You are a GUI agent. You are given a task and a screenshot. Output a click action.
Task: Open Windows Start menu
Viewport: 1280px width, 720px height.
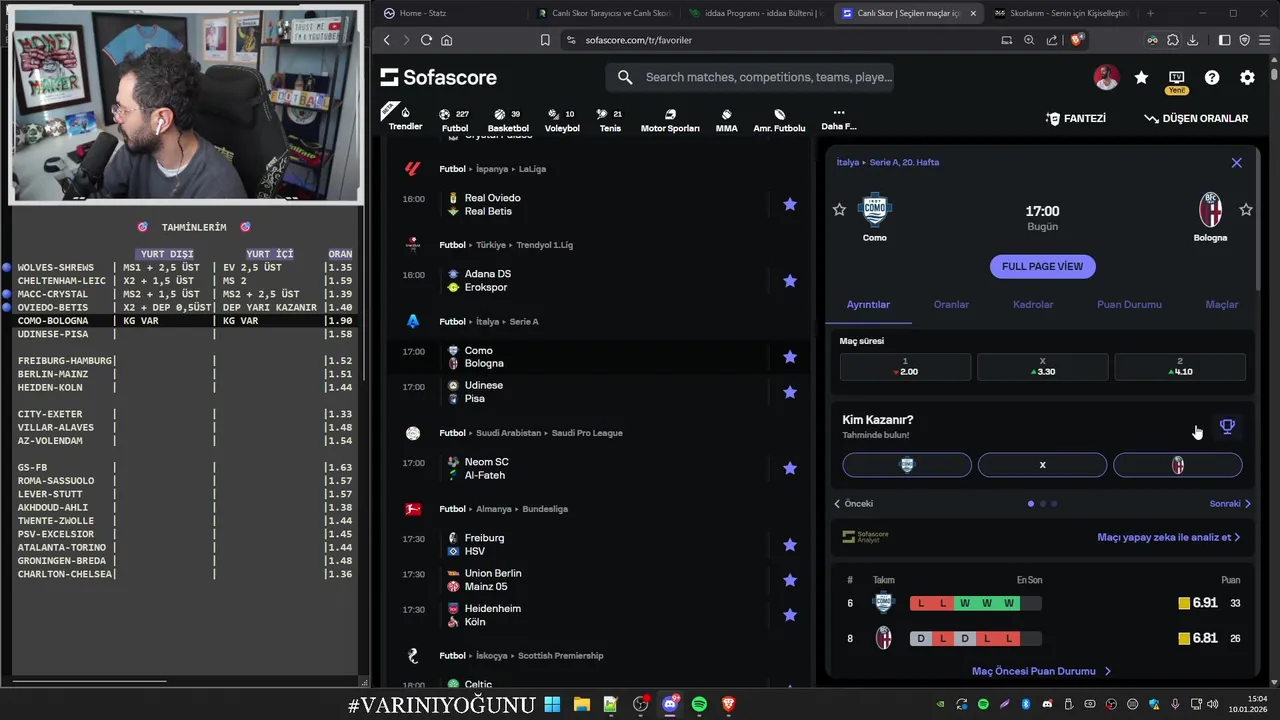click(x=552, y=705)
